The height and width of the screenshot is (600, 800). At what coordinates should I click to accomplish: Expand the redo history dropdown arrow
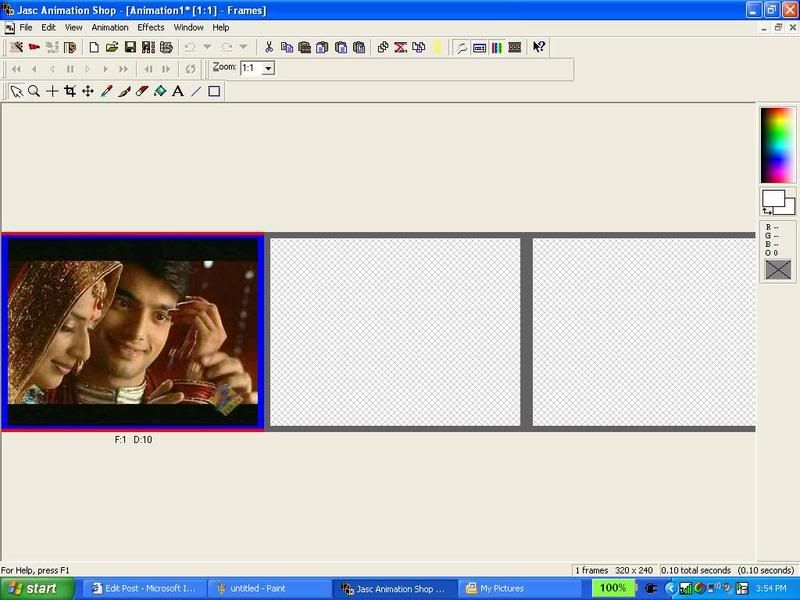tap(243, 47)
